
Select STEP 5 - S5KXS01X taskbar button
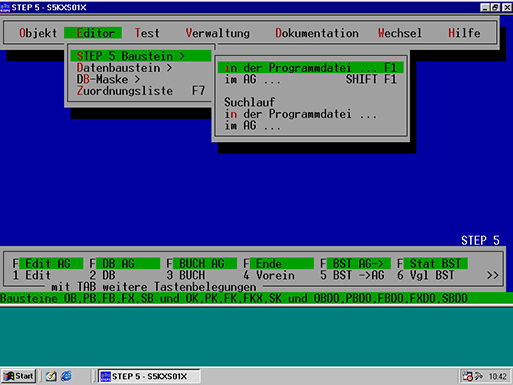pos(149,376)
